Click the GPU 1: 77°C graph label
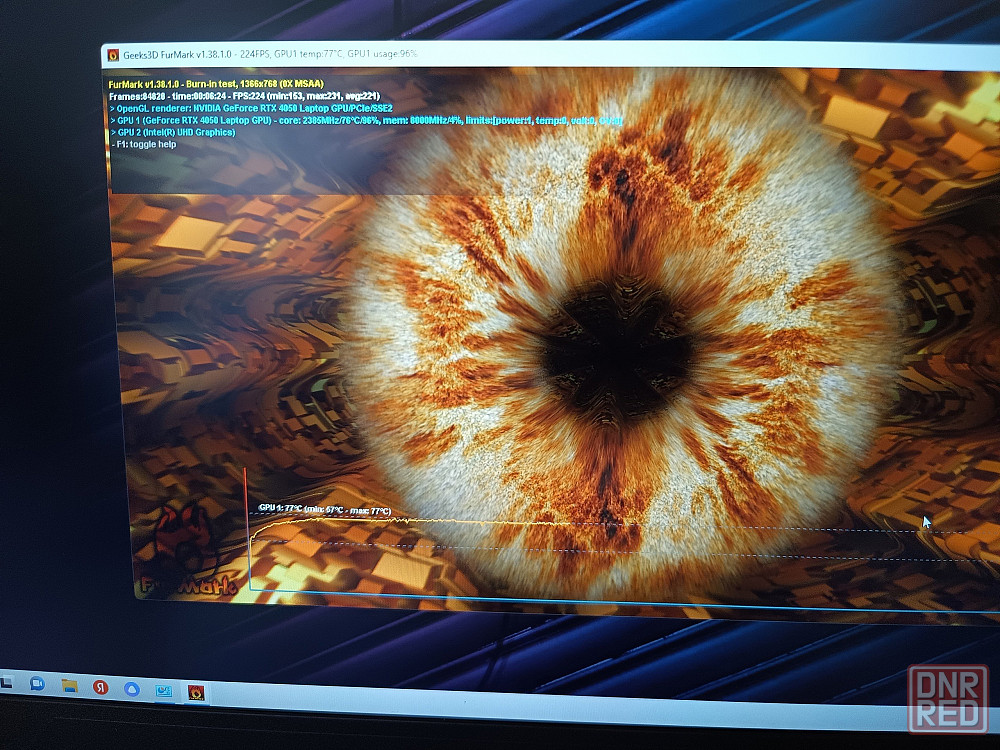This screenshot has height=750, width=1000. (325, 510)
